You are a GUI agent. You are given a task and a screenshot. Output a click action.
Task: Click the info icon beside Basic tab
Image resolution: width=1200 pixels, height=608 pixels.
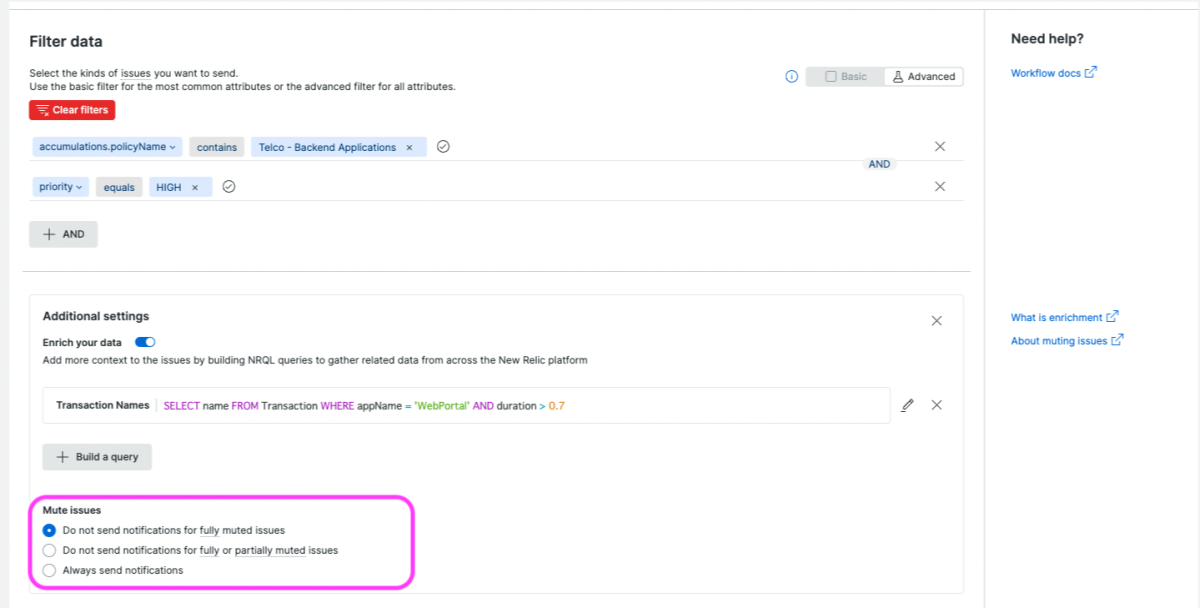(791, 76)
